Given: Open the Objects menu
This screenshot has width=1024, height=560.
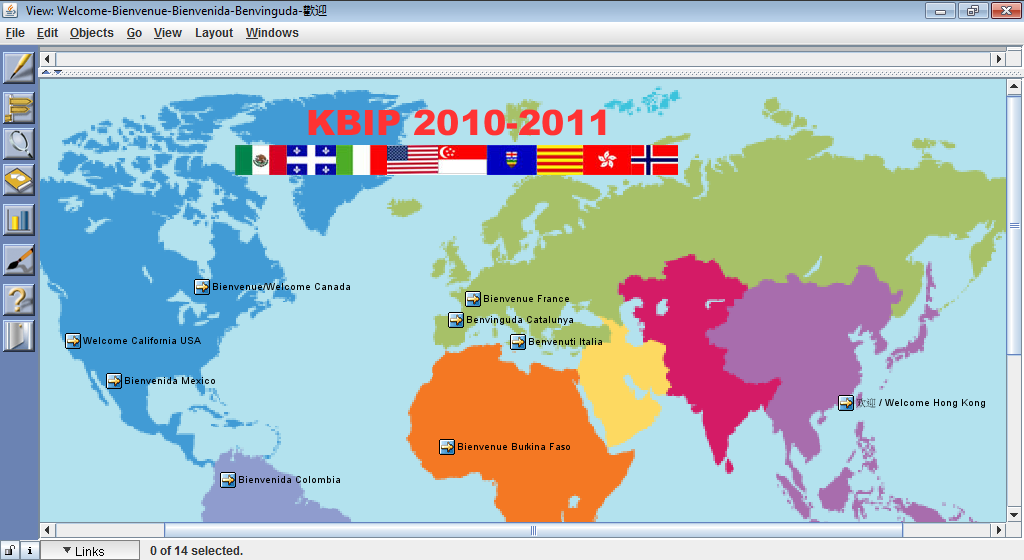Looking at the screenshot, I should point(92,33).
